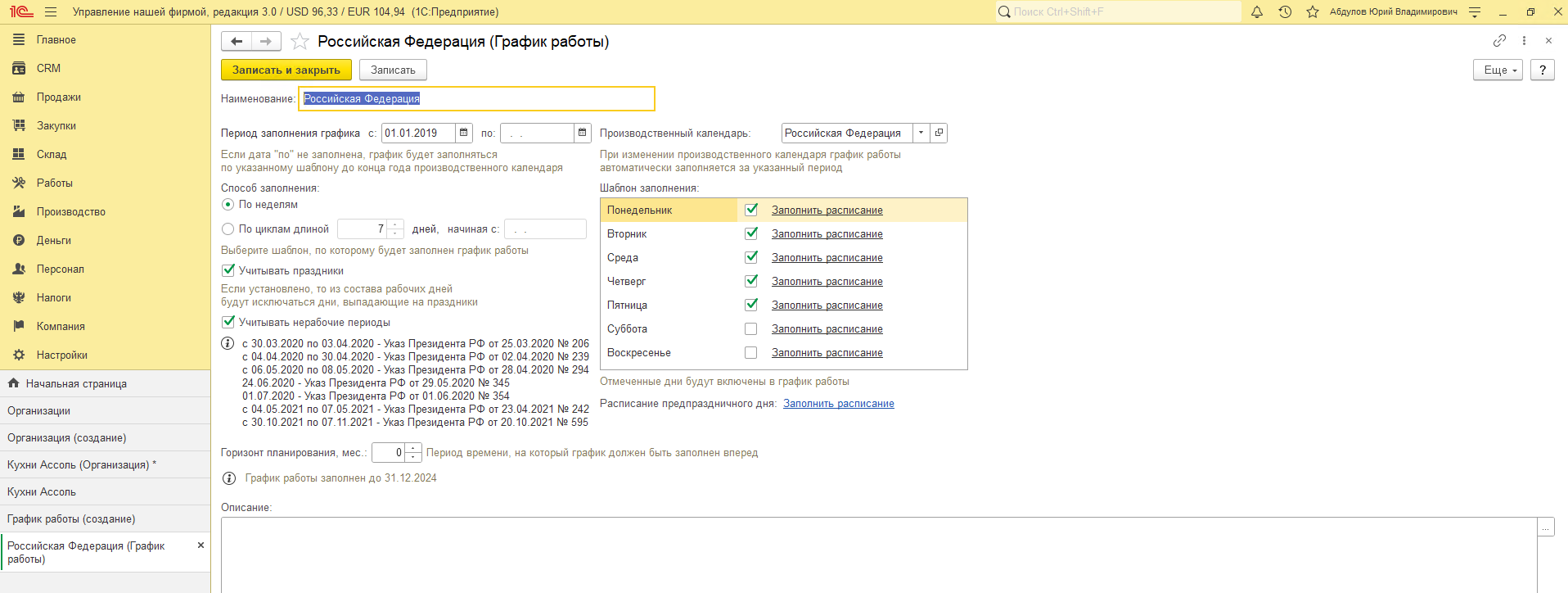Uncheck the Понедельник checkbox
The height and width of the screenshot is (593, 1568).
(x=751, y=210)
